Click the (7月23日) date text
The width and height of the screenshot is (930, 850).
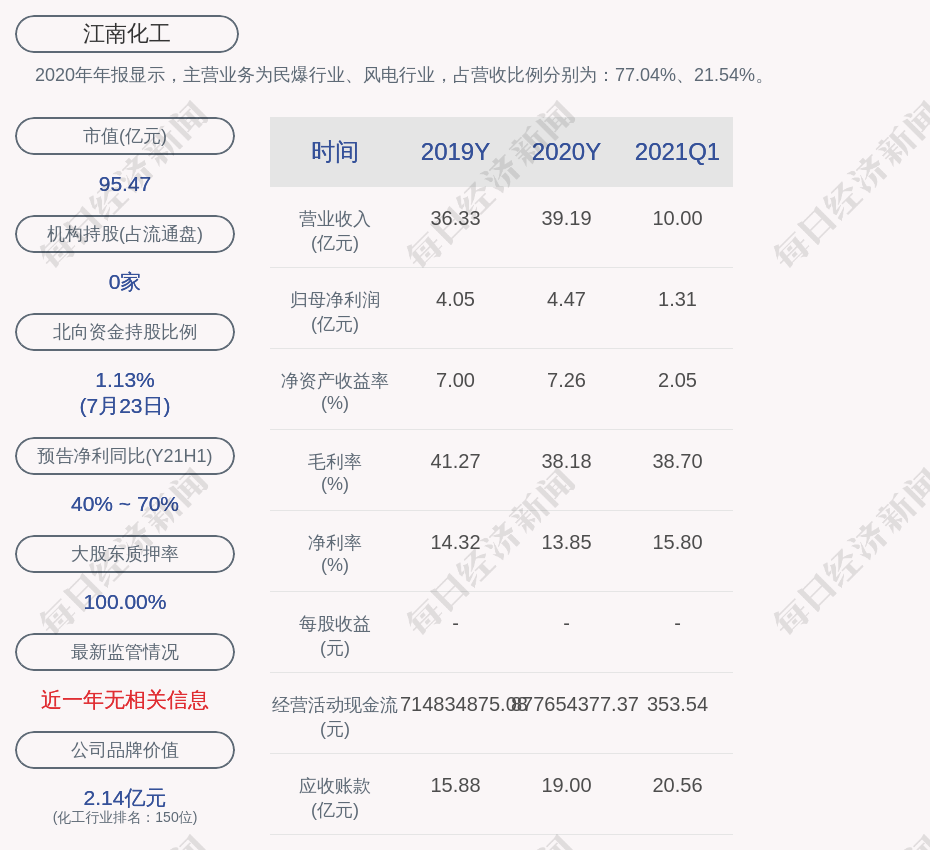(x=125, y=406)
